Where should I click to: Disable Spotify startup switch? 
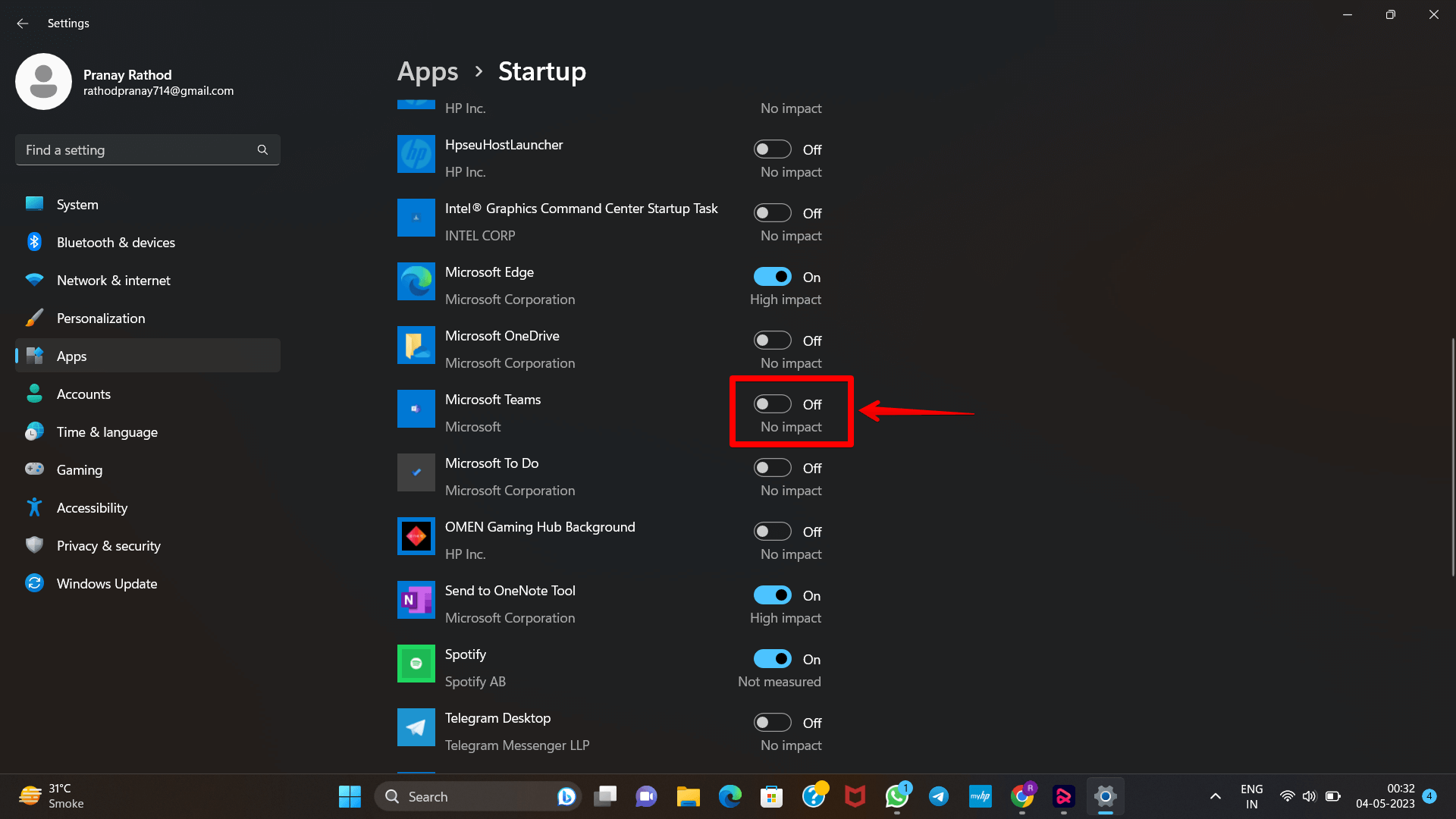click(772, 659)
